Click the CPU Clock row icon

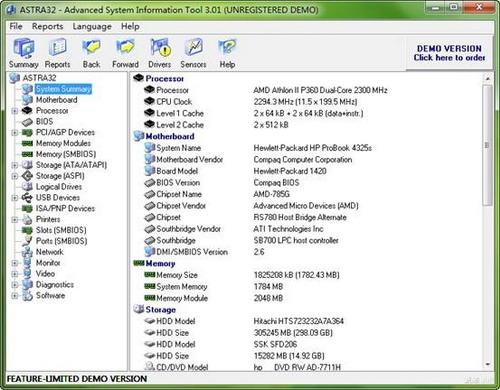pyautogui.click(x=149, y=101)
